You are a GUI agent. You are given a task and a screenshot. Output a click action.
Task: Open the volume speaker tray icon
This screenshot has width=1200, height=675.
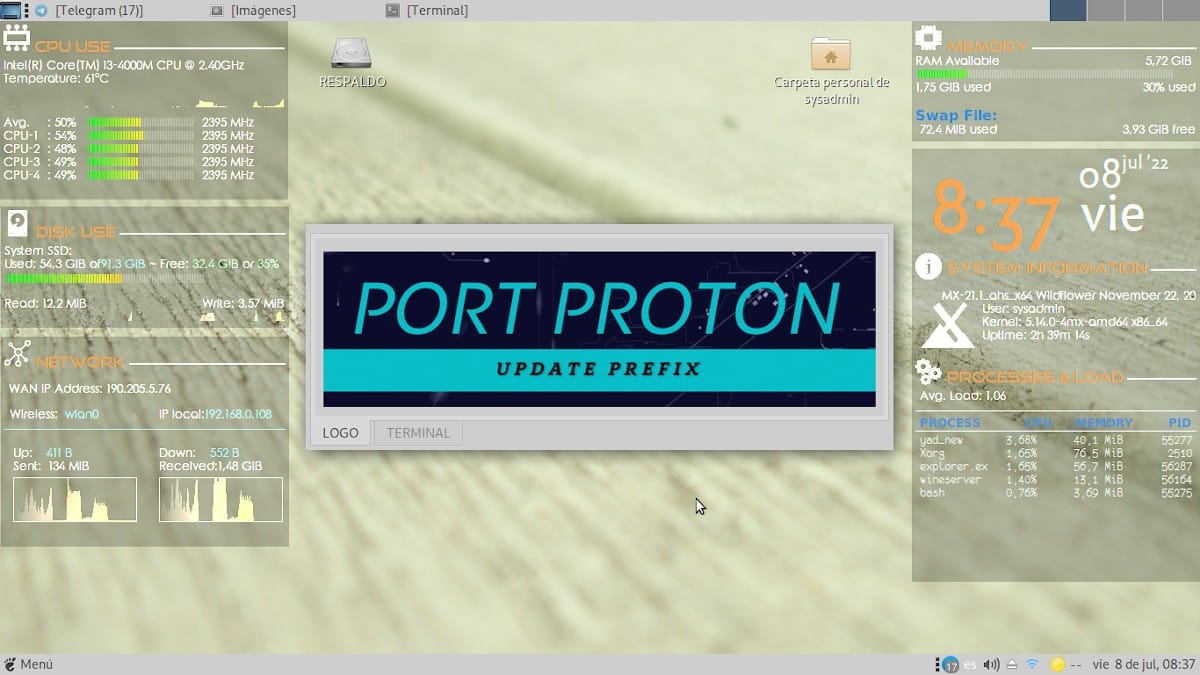992,664
